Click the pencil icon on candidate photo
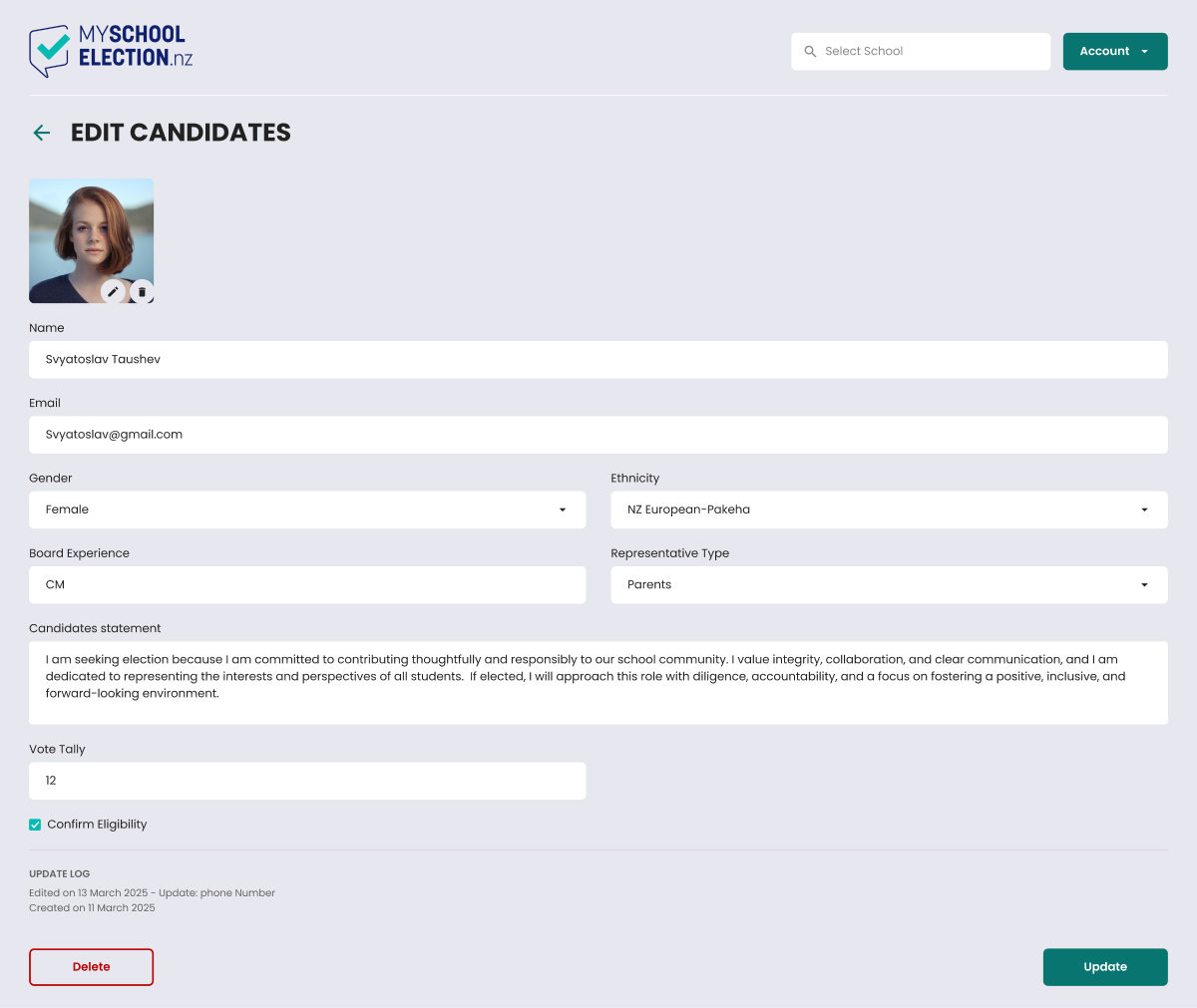The width and height of the screenshot is (1197, 1008). (113, 291)
